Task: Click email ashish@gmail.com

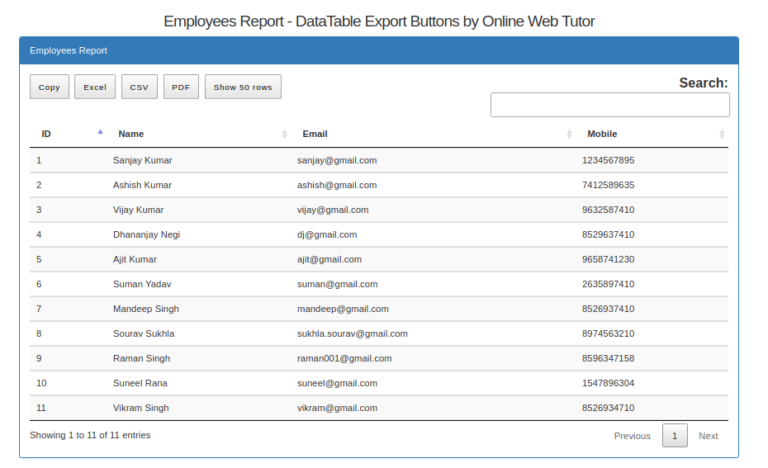Action: pyautogui.click(x=337, y=185)
